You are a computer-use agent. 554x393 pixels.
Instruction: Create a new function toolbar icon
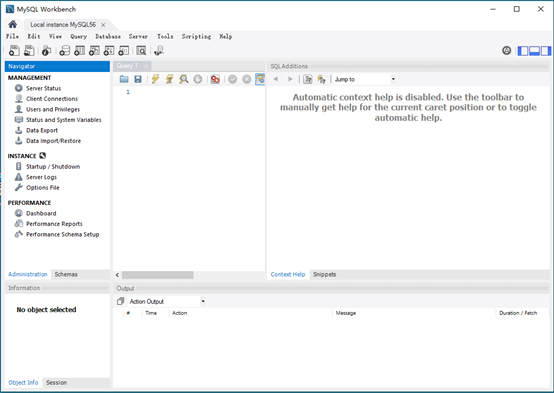[123, 51]
